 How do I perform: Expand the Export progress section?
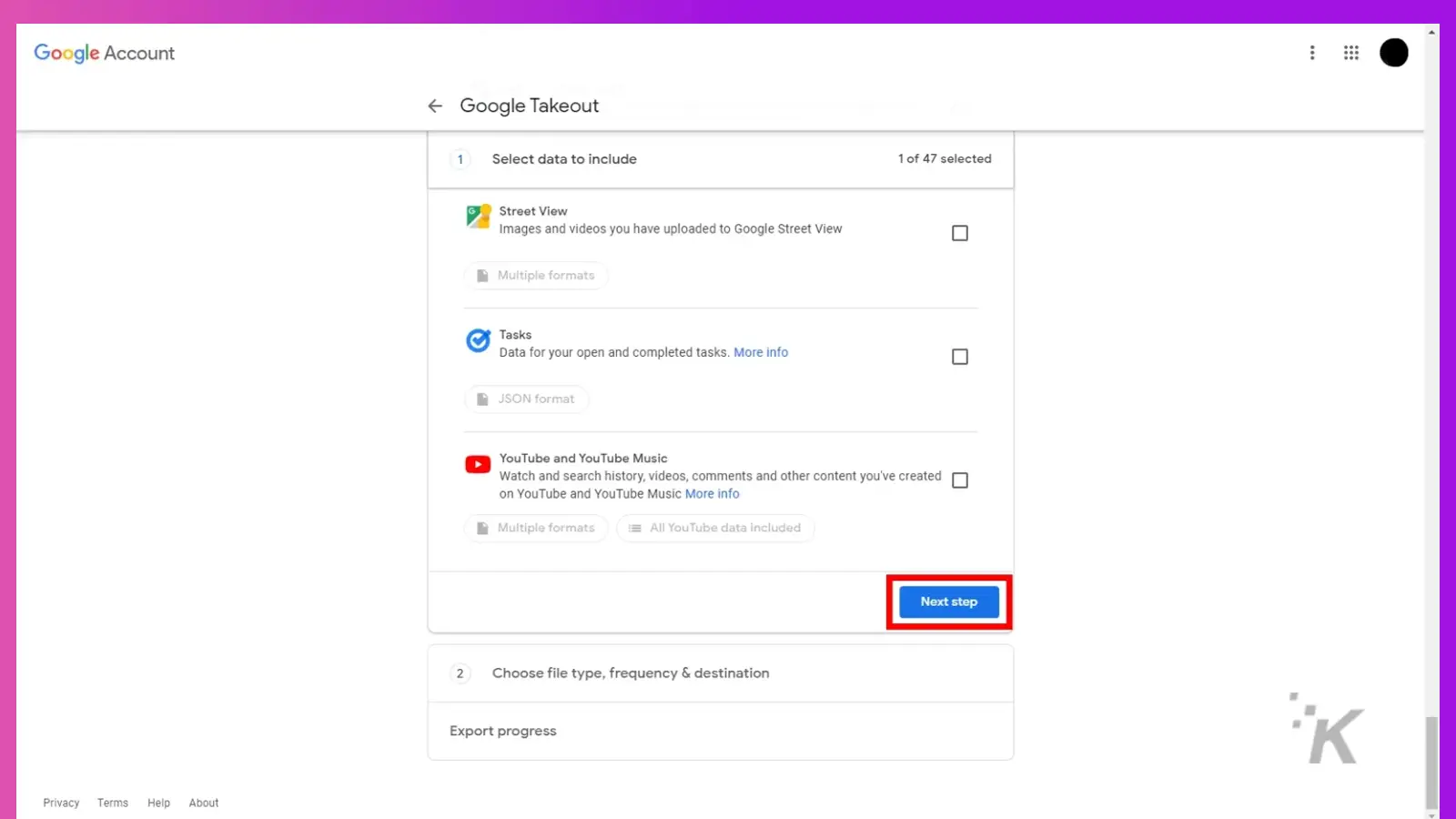coord(721,731)
